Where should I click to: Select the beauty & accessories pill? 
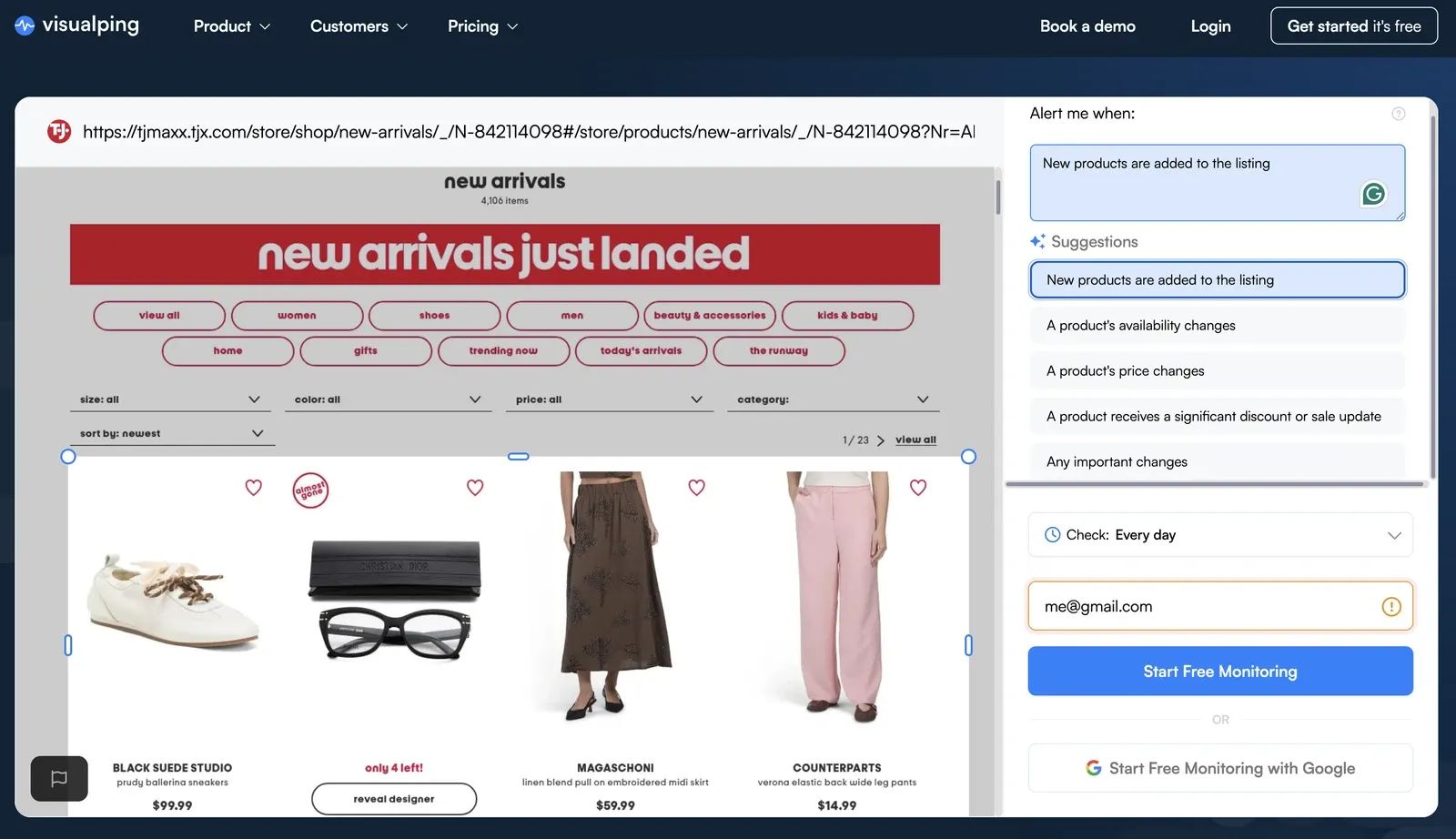point(710,316)
